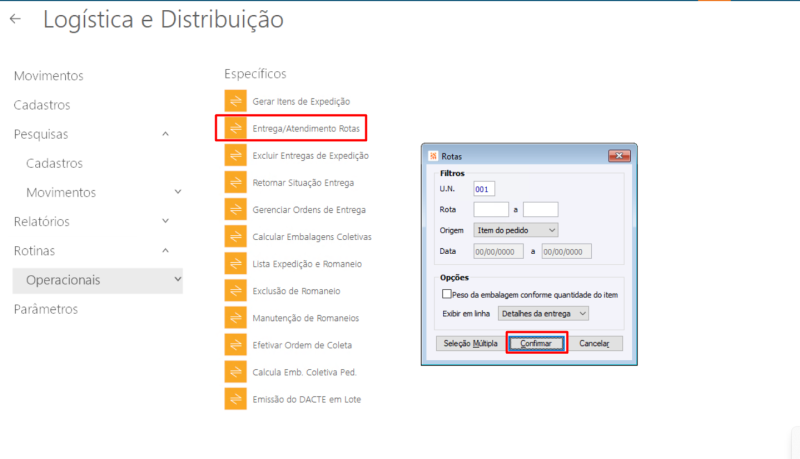Click the Filtros group label
Image resolution: width=800 pixels, height=459 pixels.
[x=452, y=173]
